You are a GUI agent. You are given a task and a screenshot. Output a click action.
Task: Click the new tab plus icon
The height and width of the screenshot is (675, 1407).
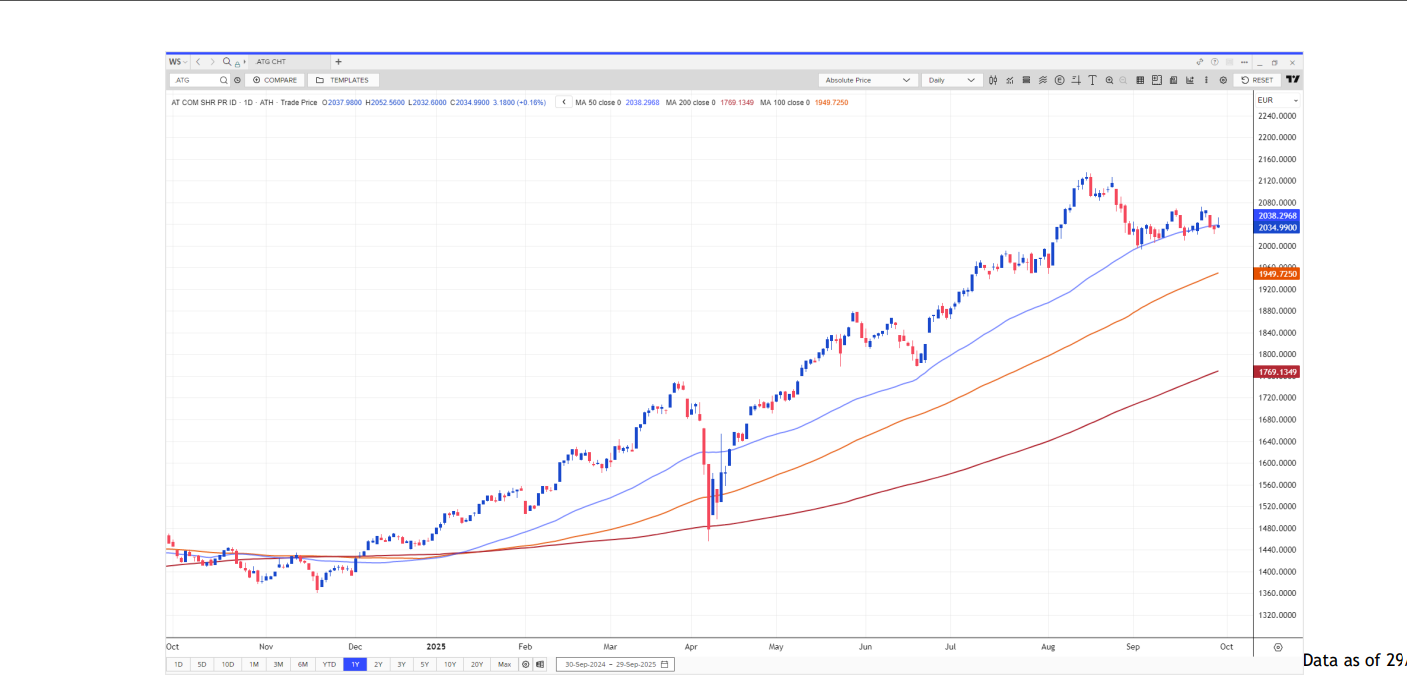coord(338,62)
